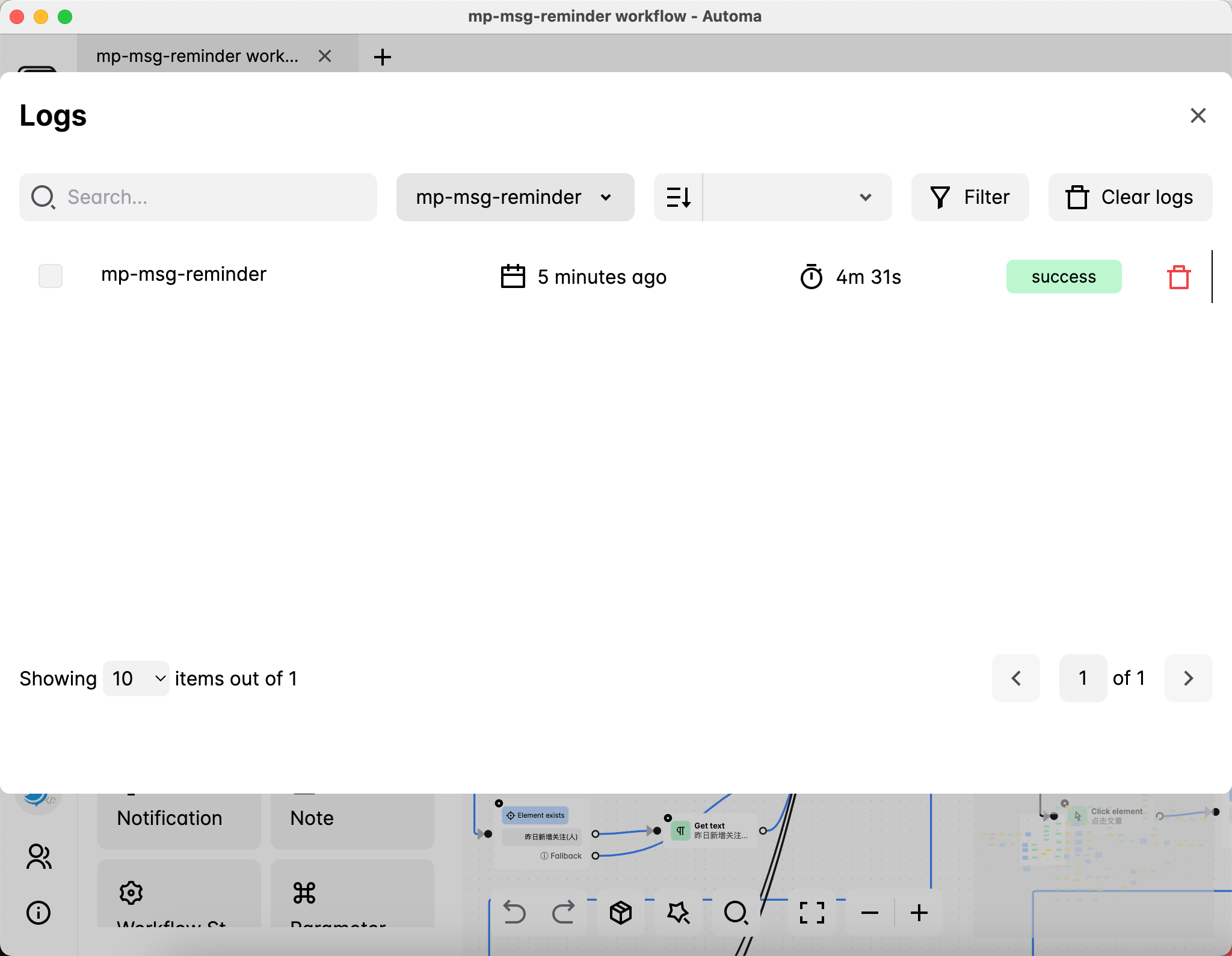Zoom in with the plus icon
This screenshot has width=1232, height=956.
point(919,913)
